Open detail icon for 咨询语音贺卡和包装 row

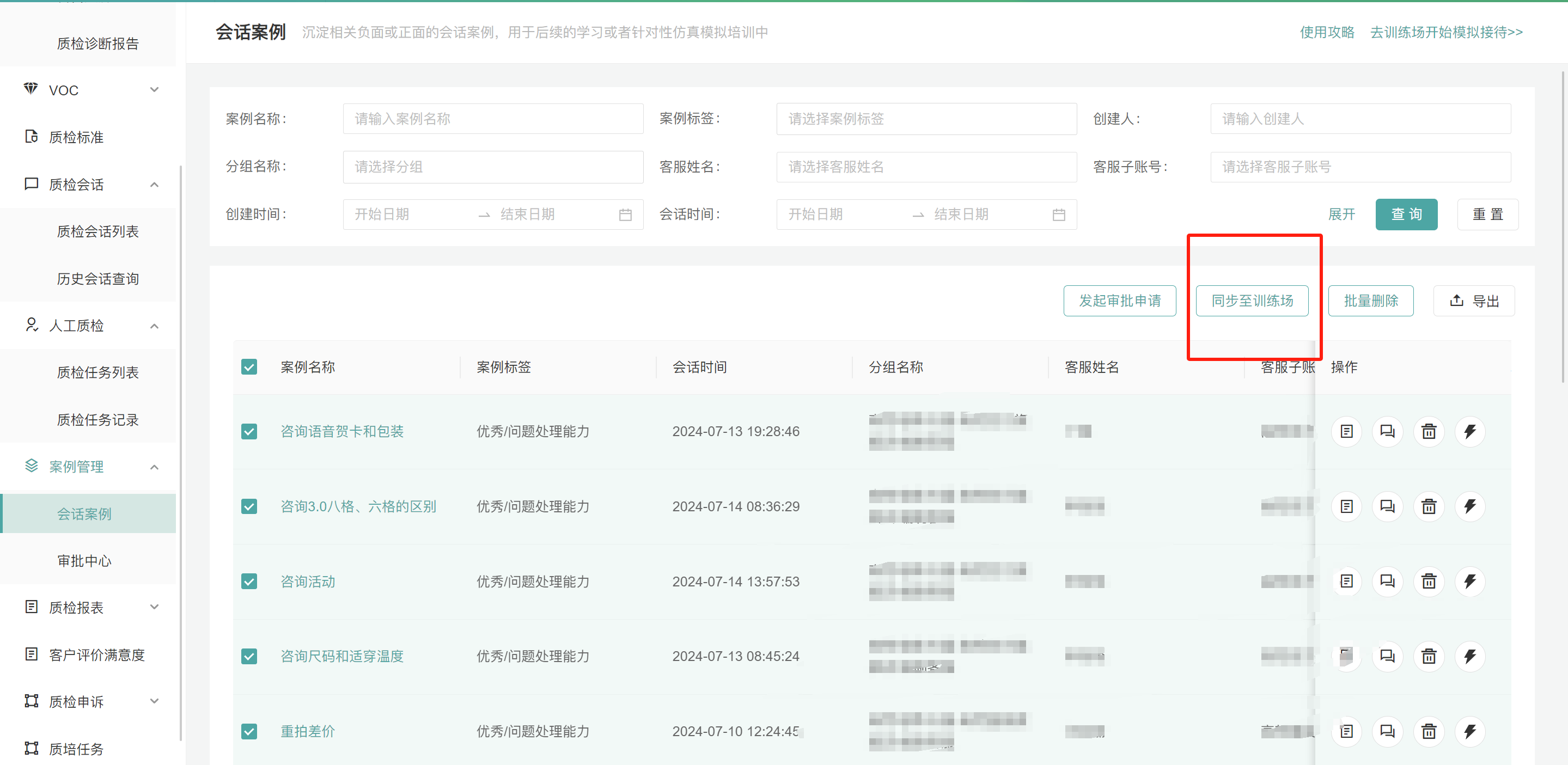[x=1346, y=431]
